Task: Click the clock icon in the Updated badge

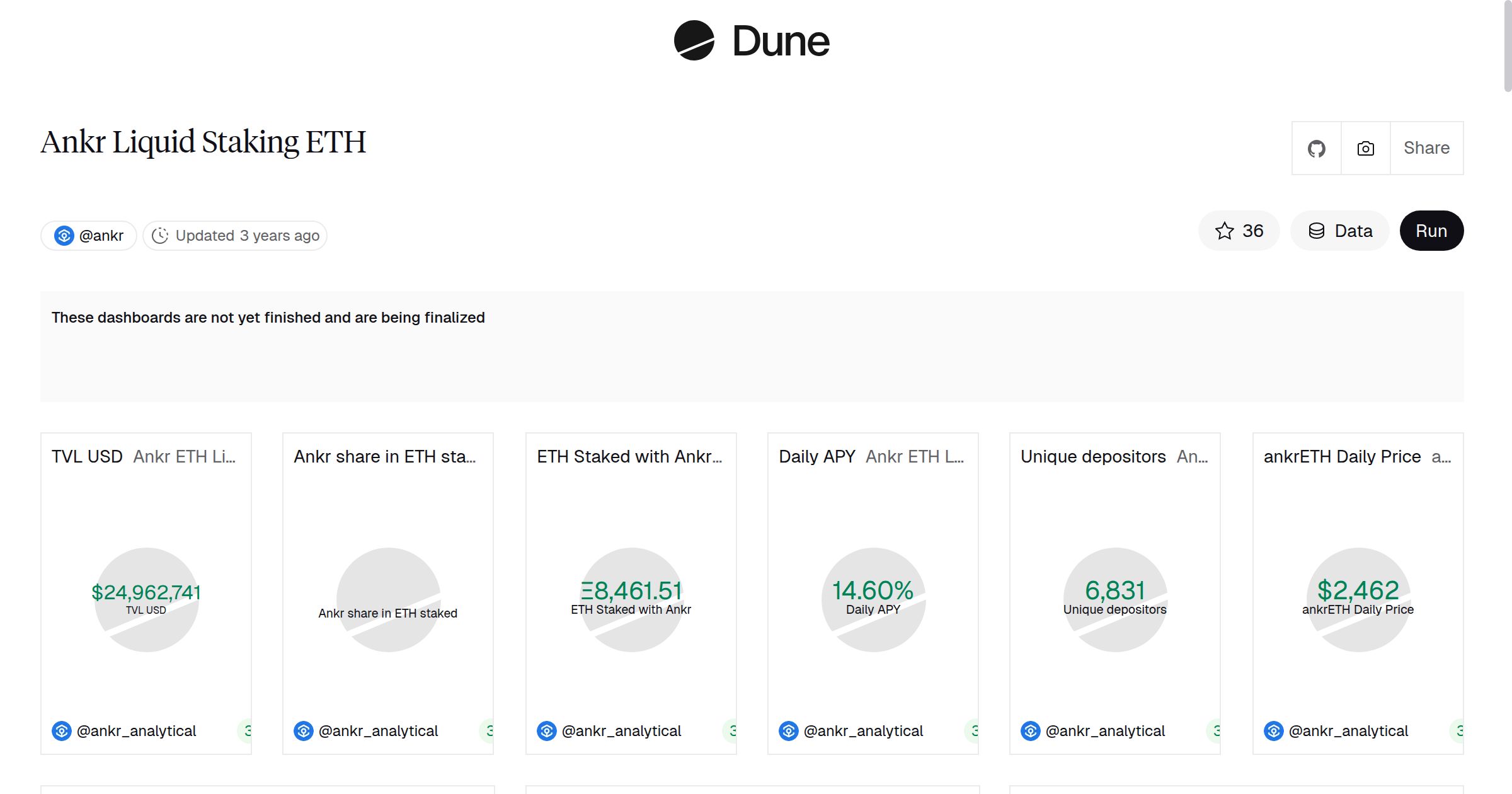Action: point(161,235)
